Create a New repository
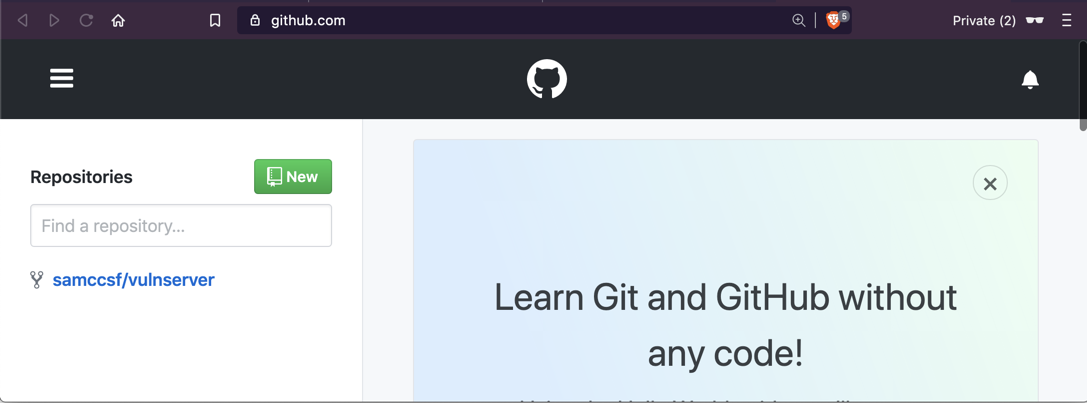1087x403 pixels. 293,177
